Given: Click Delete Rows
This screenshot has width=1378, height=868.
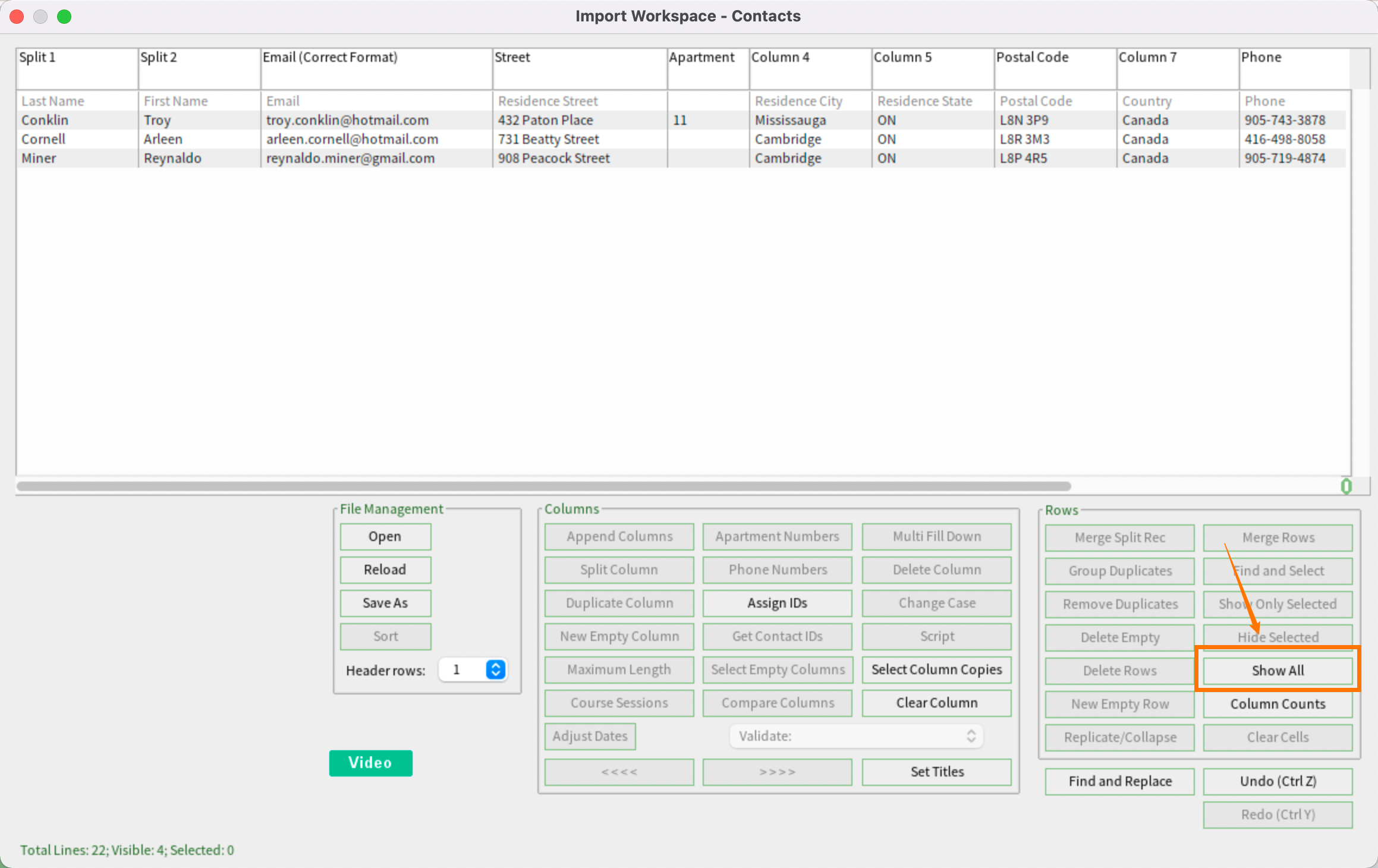Looking at the screenshot, I should (1120, 671).
